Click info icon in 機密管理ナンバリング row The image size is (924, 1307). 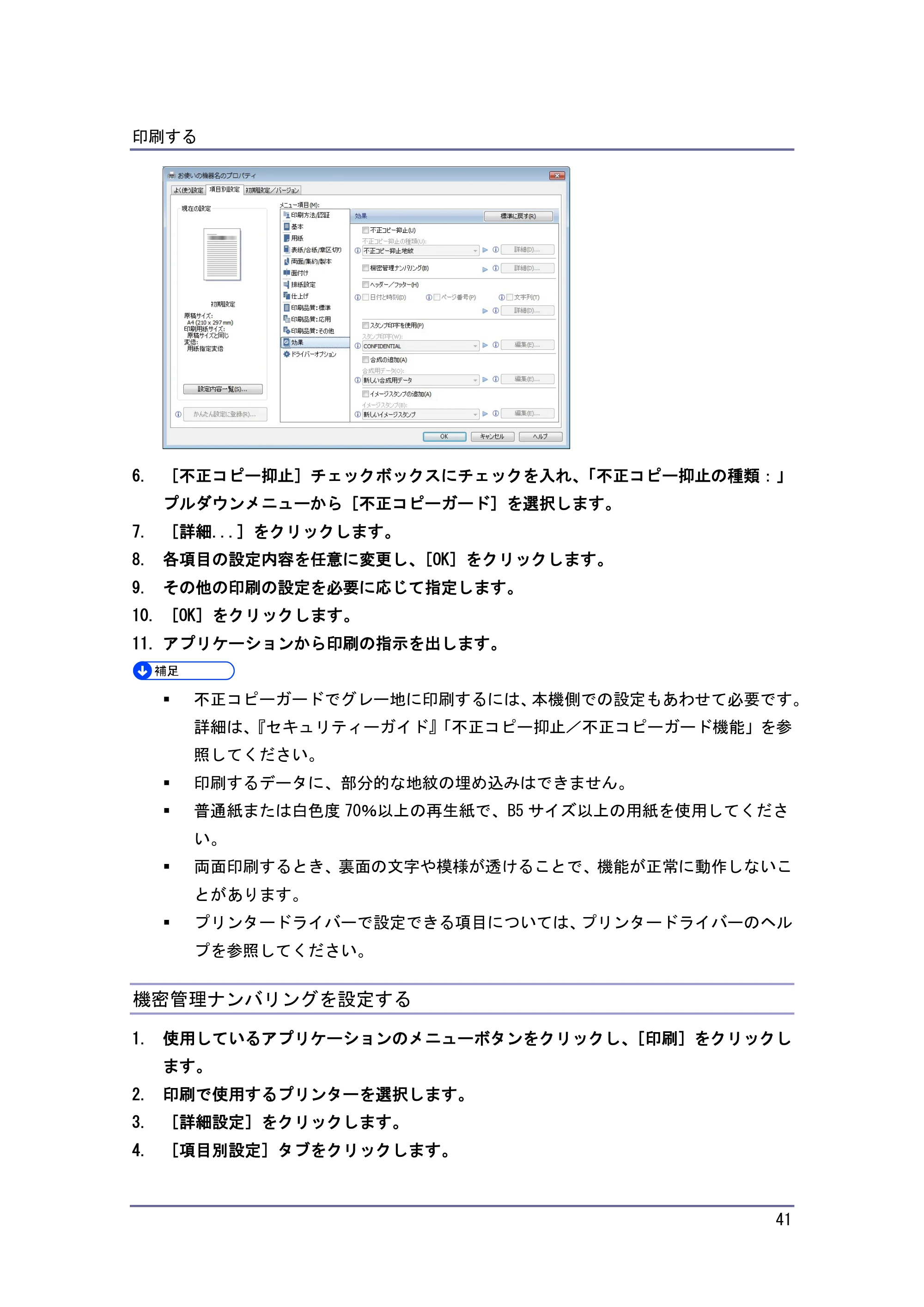pos(496,268)
